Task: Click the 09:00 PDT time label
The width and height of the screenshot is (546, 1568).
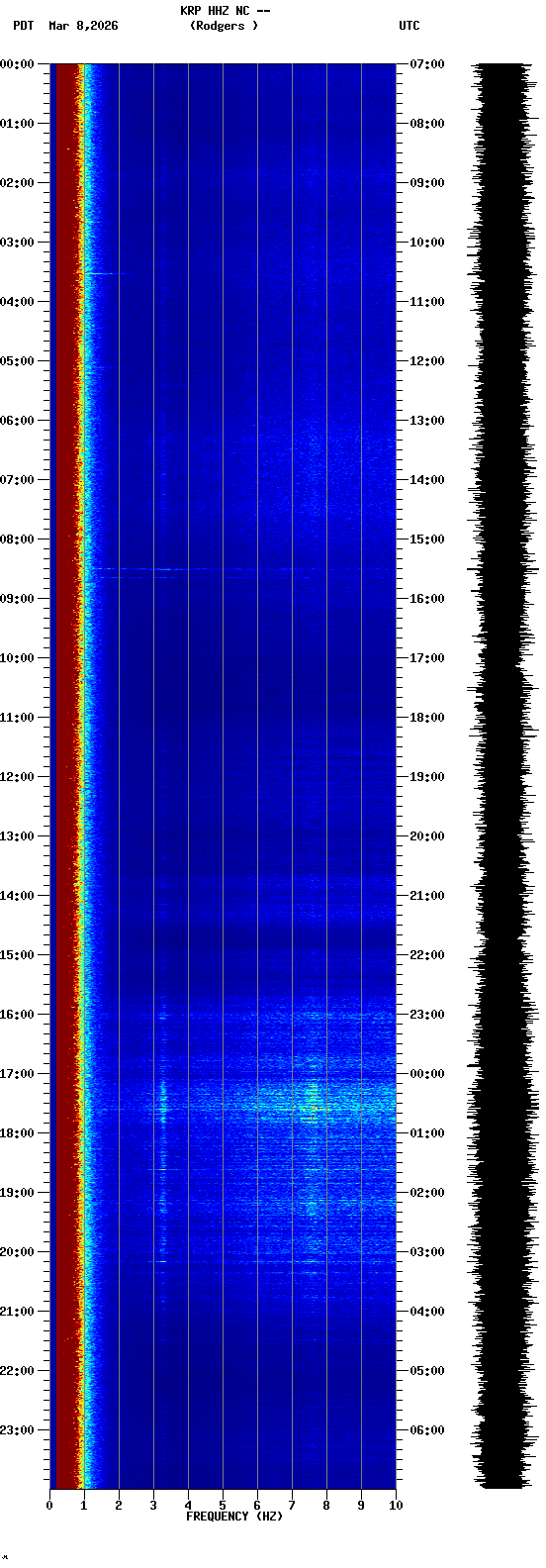Action: pyautogui.click(x=17, y=599)
